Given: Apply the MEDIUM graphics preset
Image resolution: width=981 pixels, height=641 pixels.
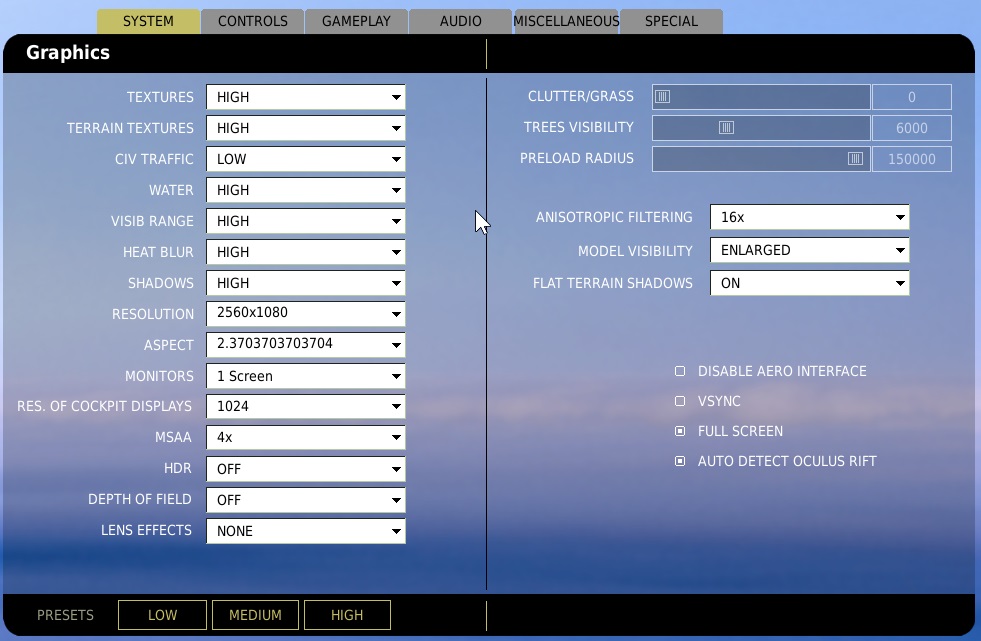Looking at the screenshot, I should 255,615.
